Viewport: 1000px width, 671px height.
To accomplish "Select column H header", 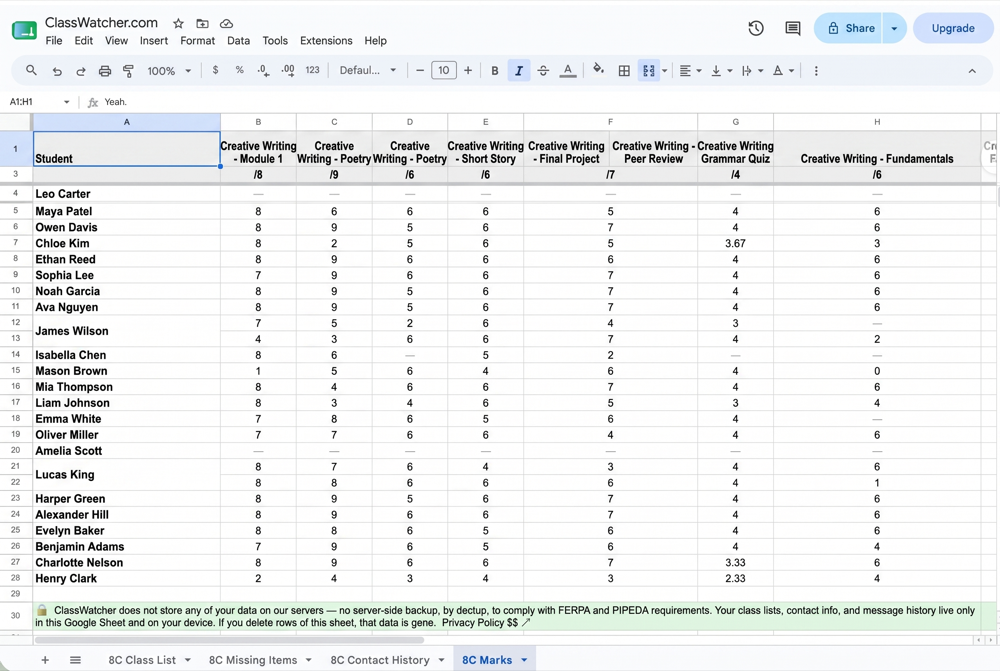I will pos(877,122).
